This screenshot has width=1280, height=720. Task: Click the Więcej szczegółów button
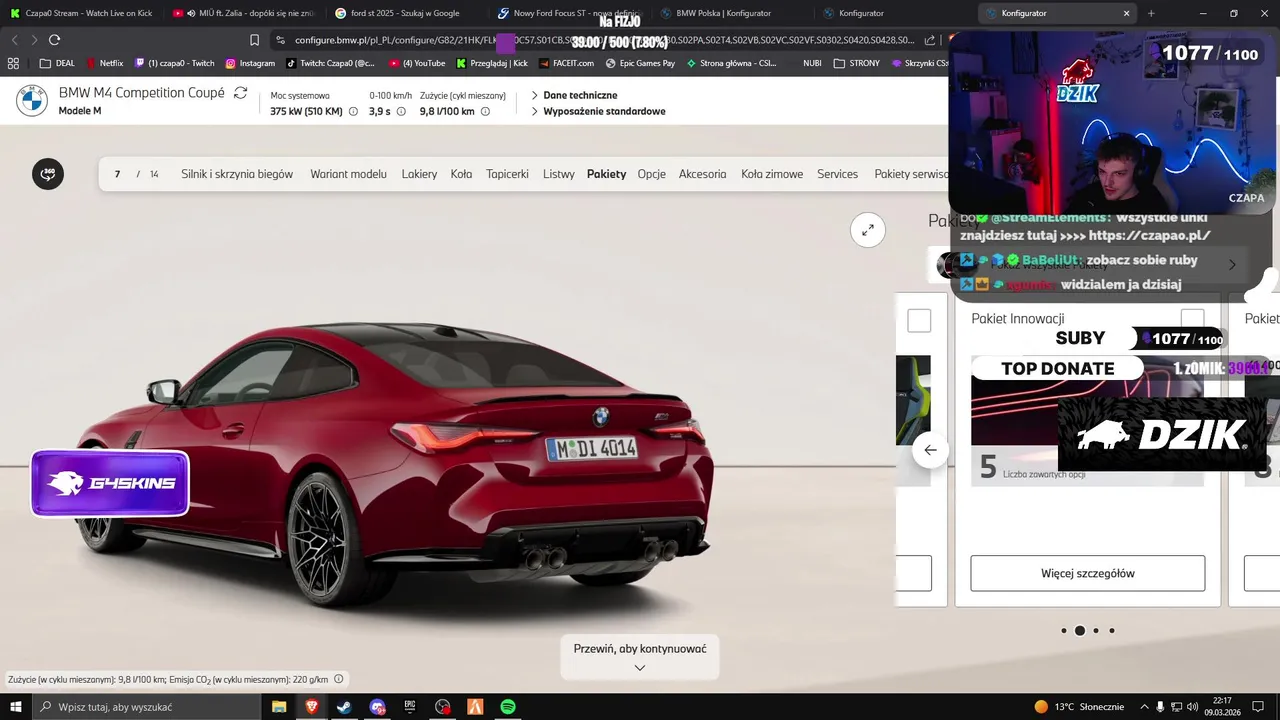[x=1087, y=573]
